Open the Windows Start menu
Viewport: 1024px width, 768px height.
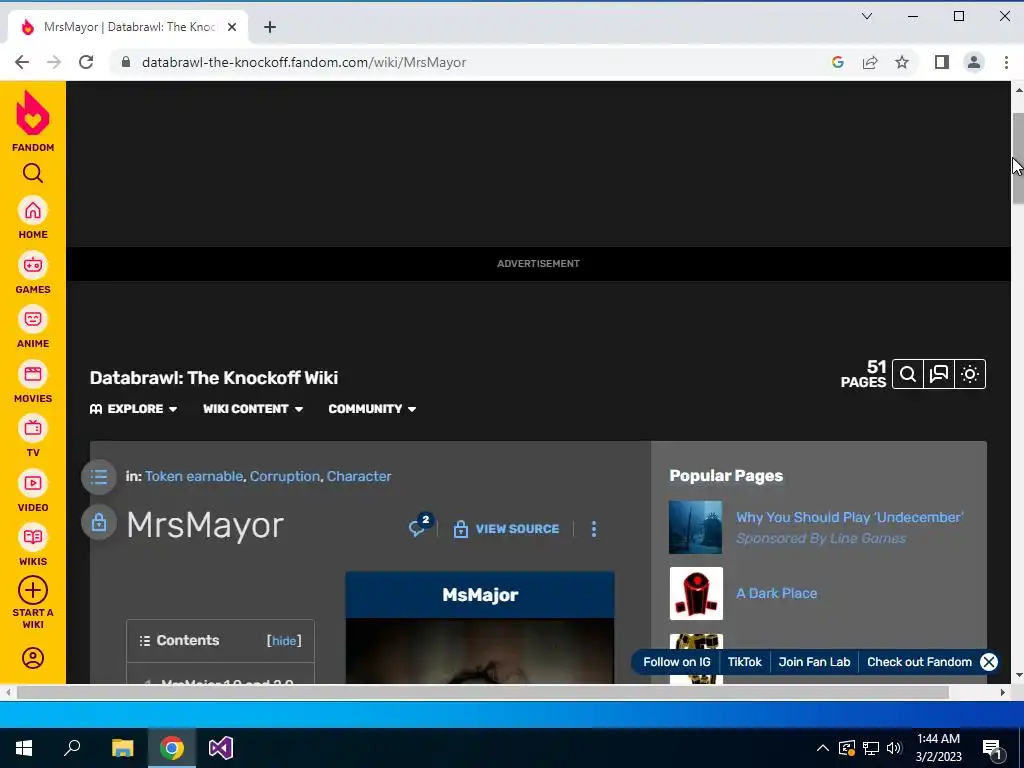tap(24, 748)
